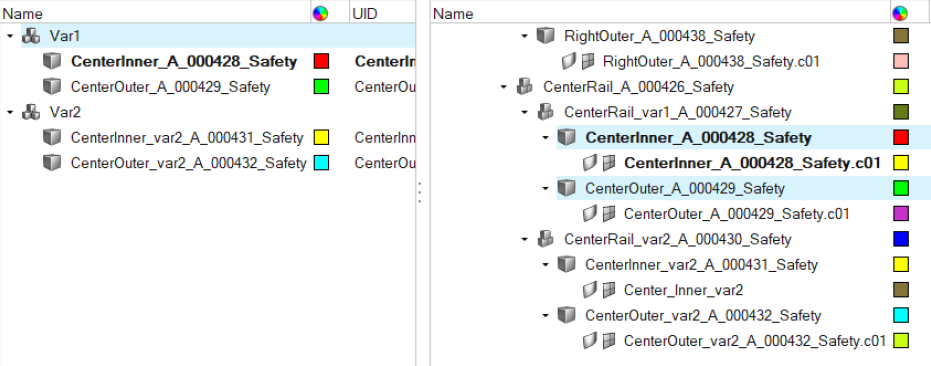Collapse the Var2 group
931x366 pixels.
pyautogui.click(x=10, y=112)
